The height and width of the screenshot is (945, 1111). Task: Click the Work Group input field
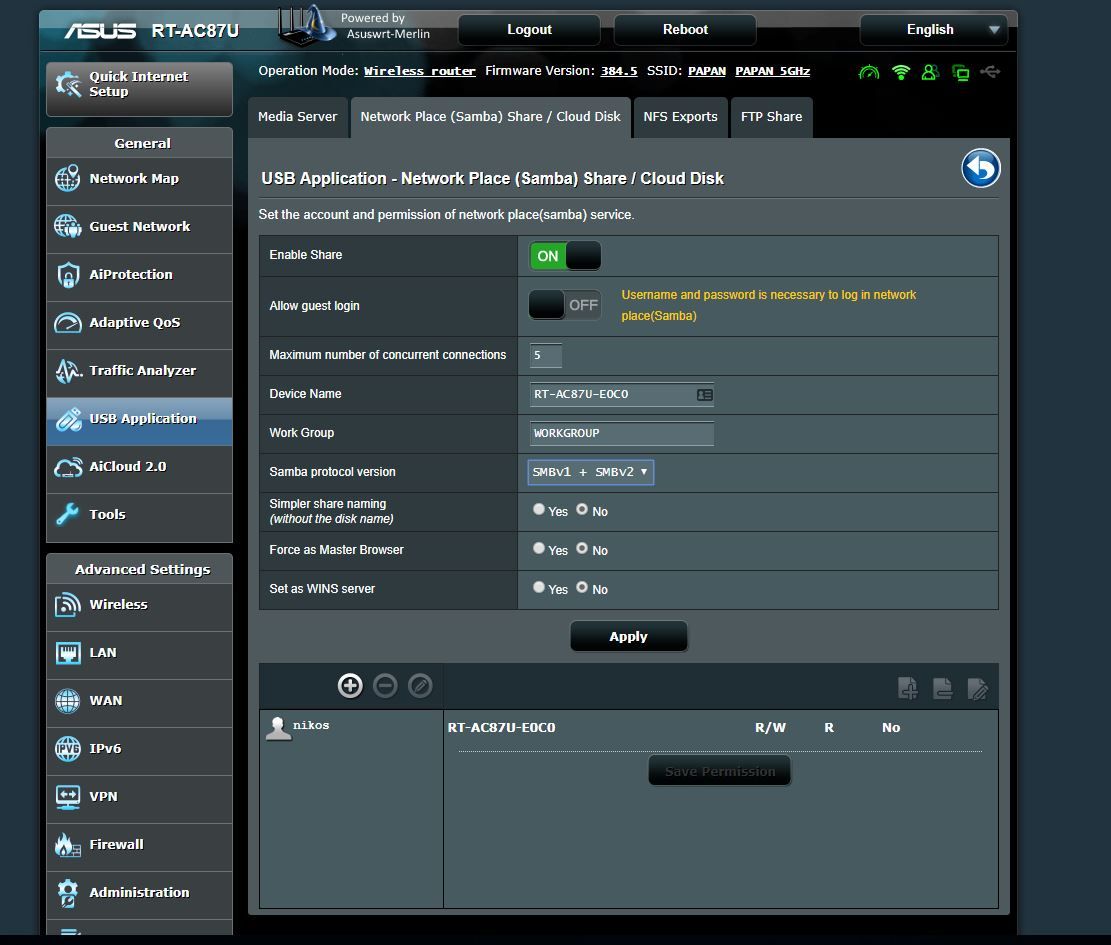coord(621,433)
